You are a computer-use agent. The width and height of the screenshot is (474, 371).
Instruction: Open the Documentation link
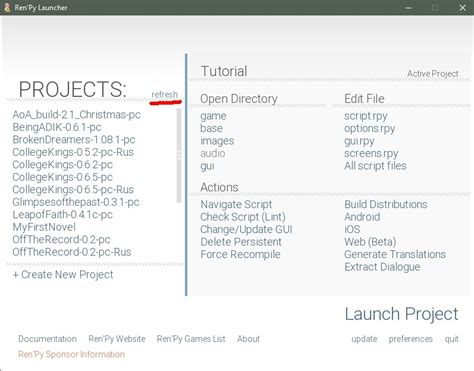tap(47, 339)
